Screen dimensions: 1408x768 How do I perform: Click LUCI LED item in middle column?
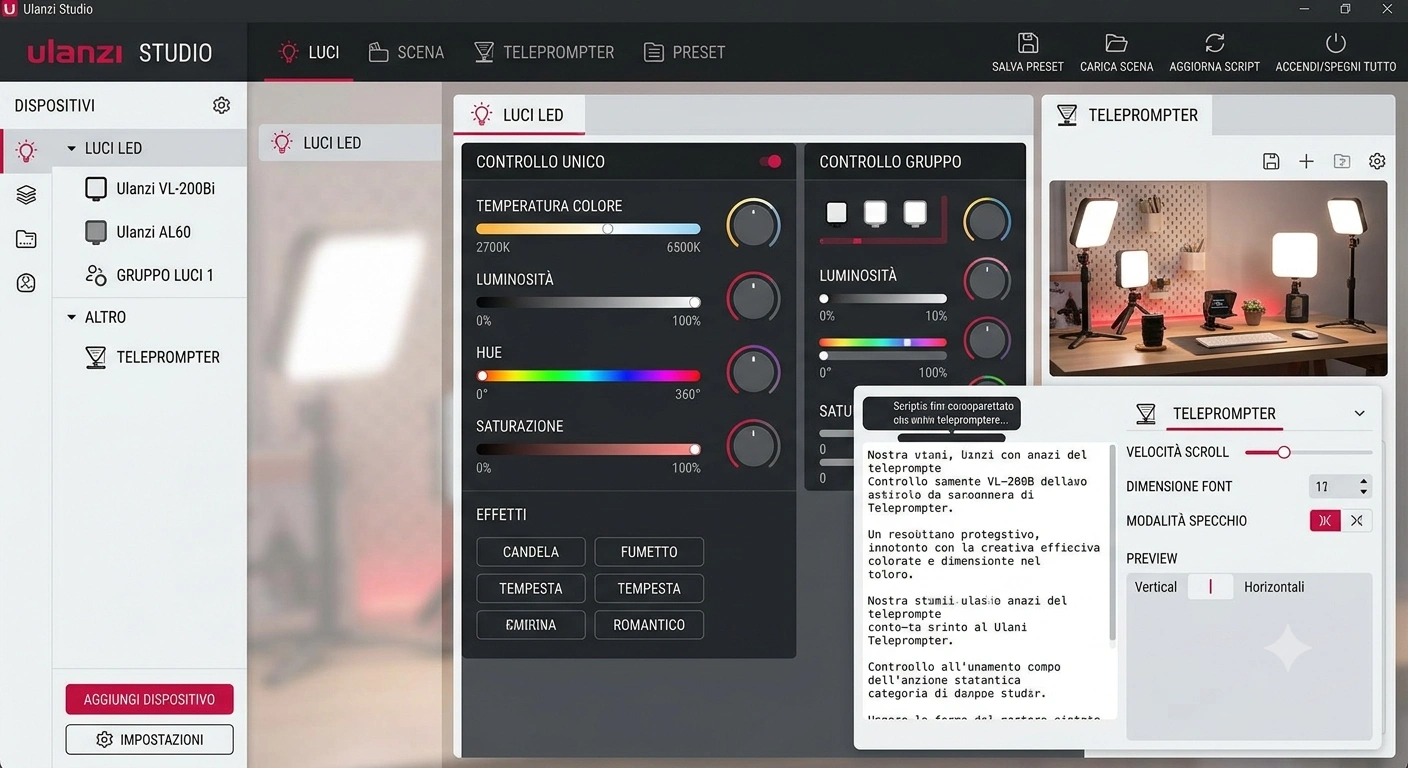tap(350, 142)
